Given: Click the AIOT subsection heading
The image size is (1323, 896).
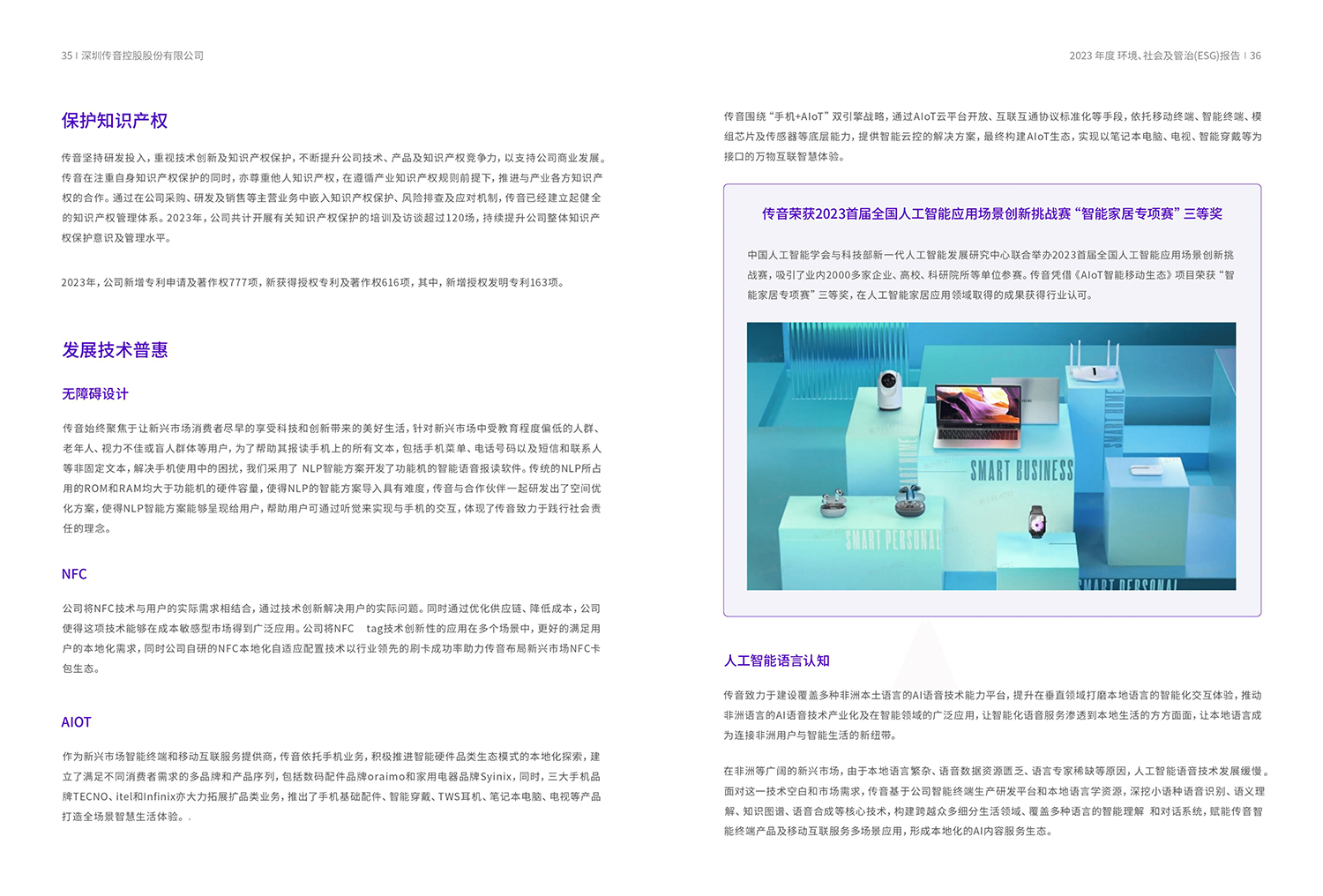Looking at the screenshot, I should (x=76, y=722).
